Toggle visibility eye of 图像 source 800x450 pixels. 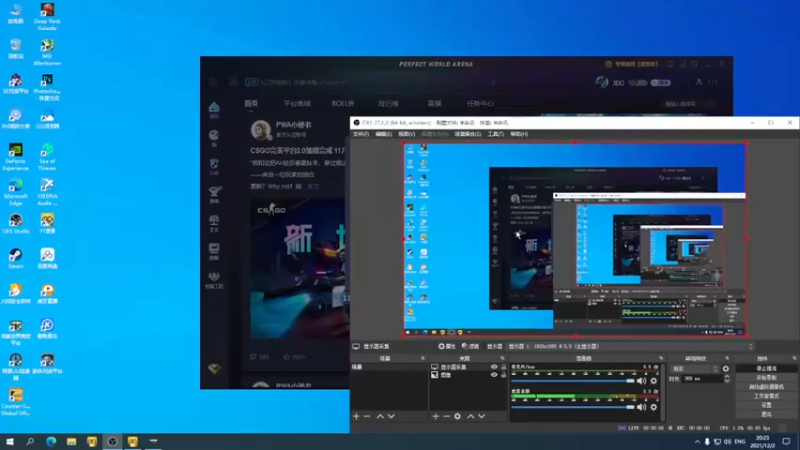[x=494, y=374]
